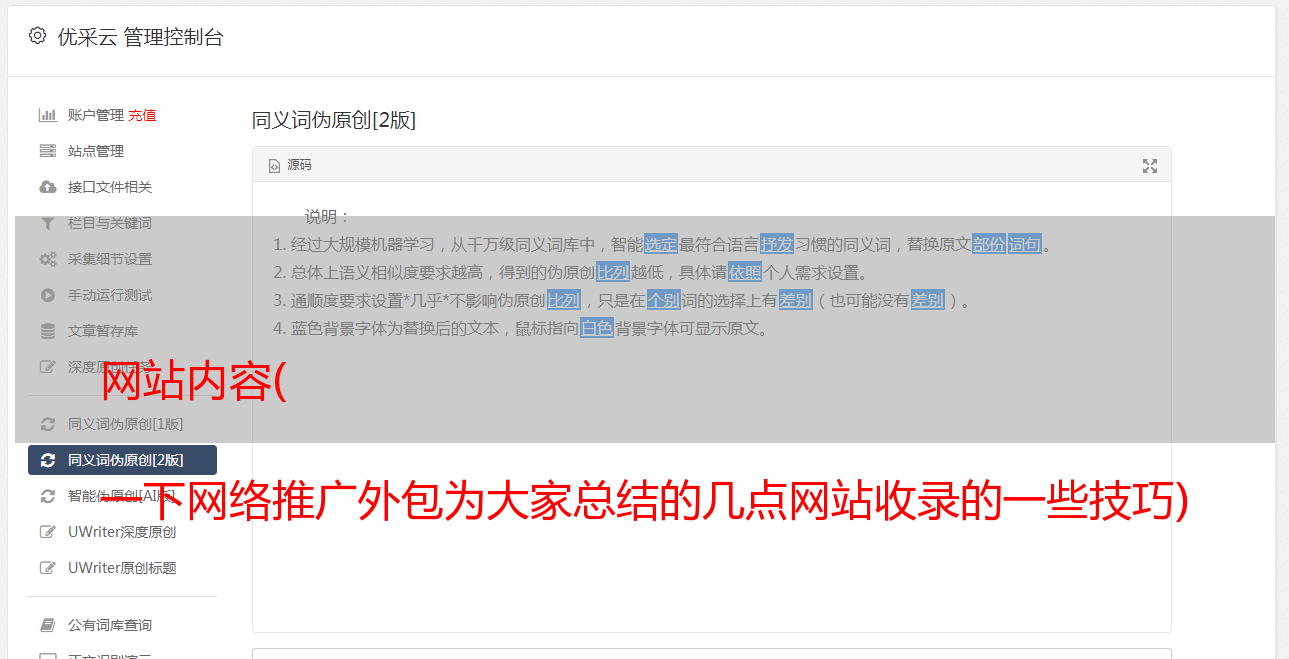Screen dimensions: 1289x659
Task: Click the cloud upload icon for 接口文件相关
Action: (47, 187)
